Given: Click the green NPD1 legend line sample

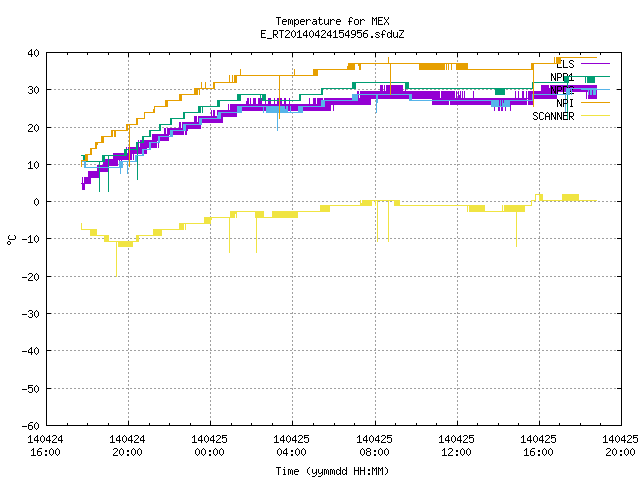Looking at the screenshot, I should [x=595, y=77].
